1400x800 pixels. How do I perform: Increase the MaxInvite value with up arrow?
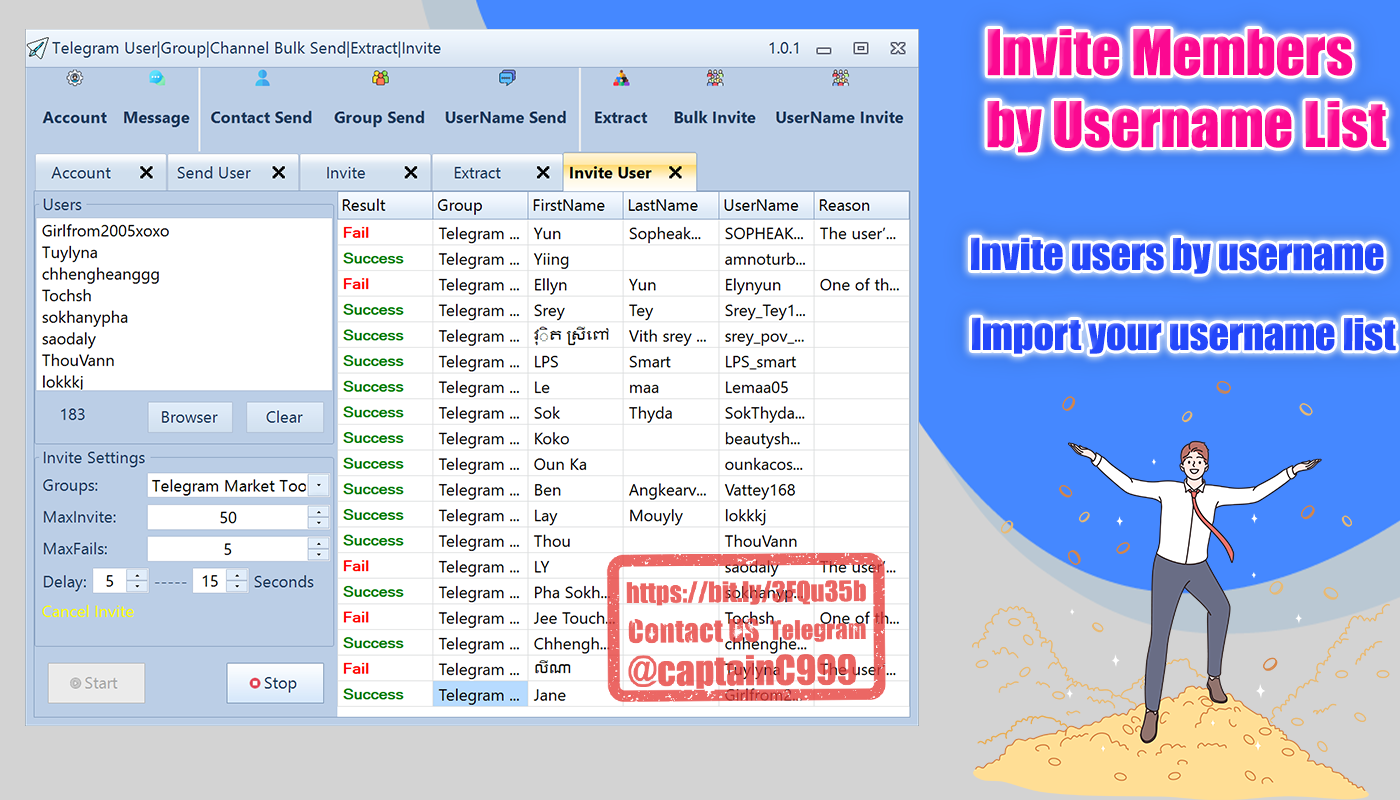pos(318,512)
